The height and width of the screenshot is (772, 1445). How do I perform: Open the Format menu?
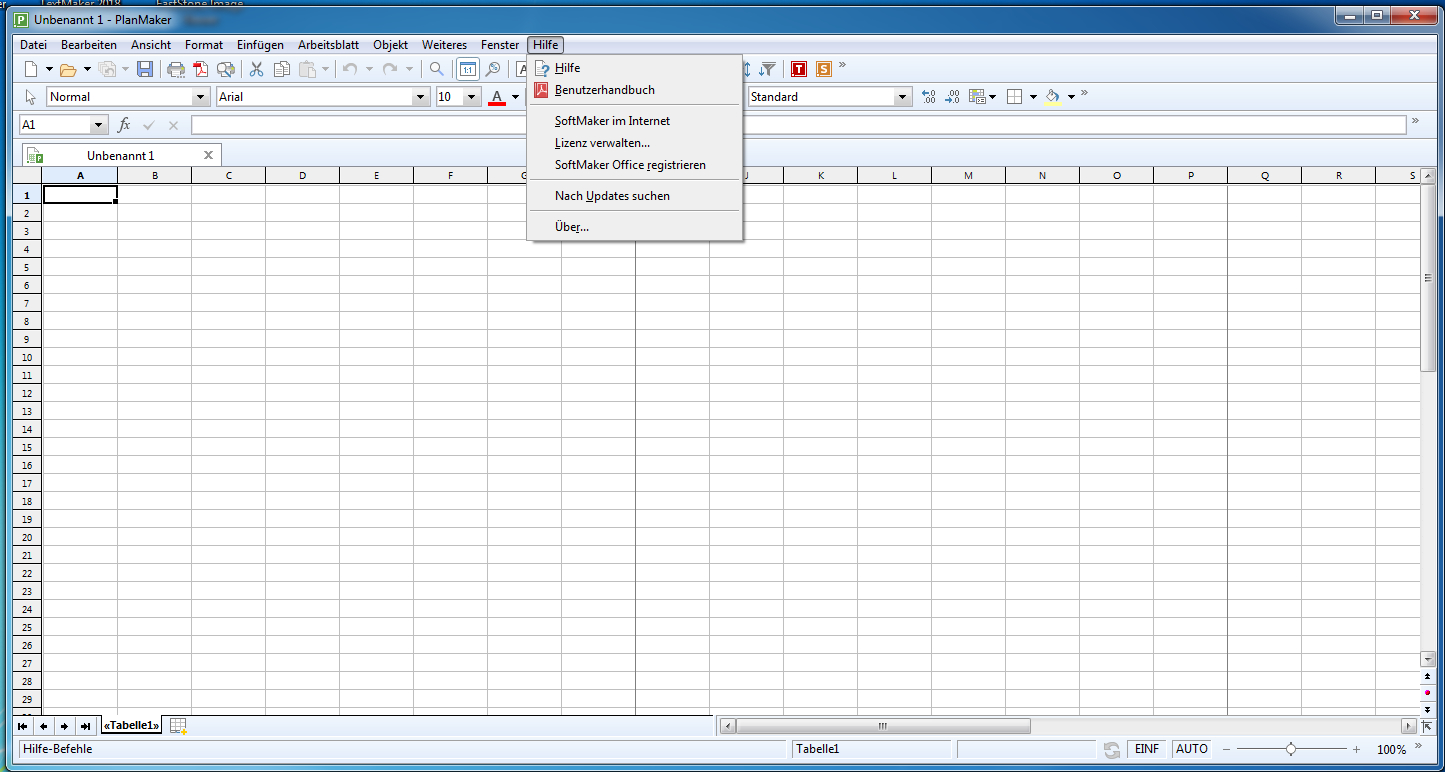pos(204,45)
